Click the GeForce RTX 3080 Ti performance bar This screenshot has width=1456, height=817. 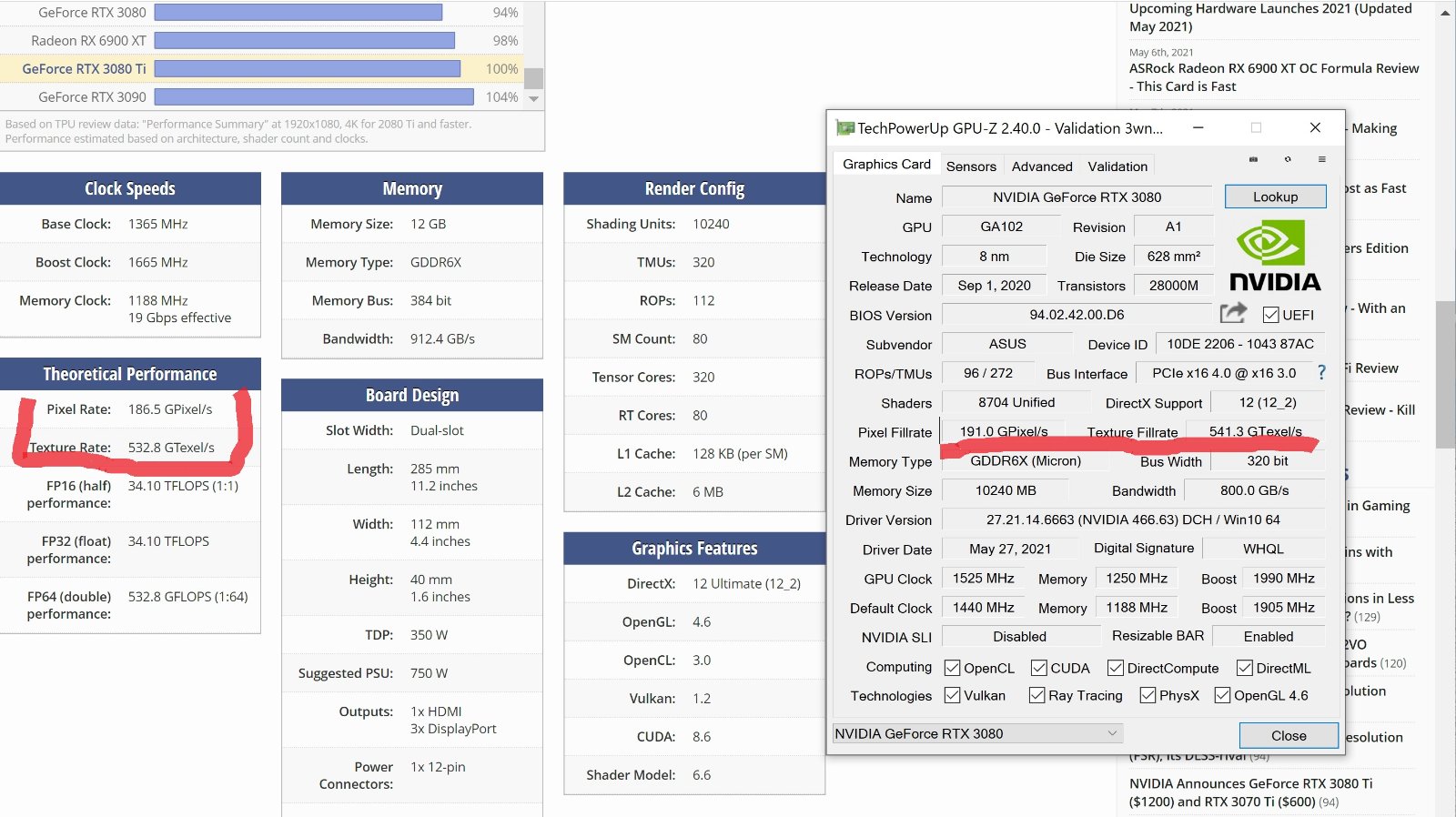click(308, 68)
